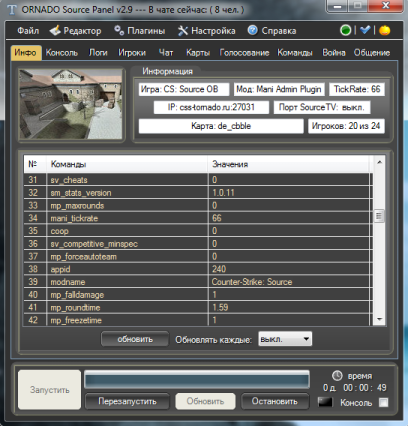408x426 pixels.
Task: Click the Остановить button
Action: [275, 401]
